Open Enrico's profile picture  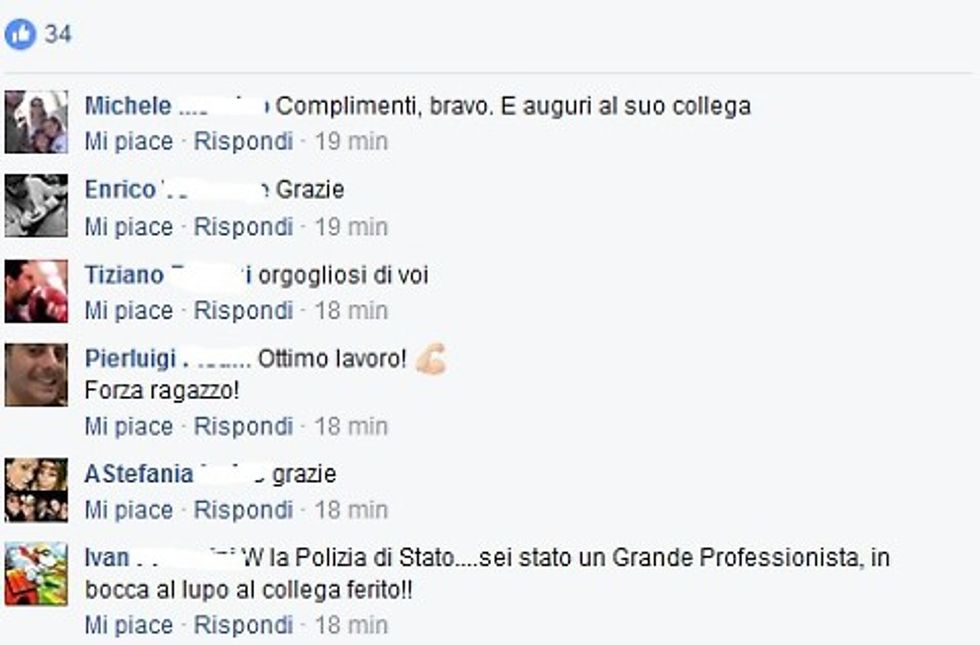click(x=36, y=206)
